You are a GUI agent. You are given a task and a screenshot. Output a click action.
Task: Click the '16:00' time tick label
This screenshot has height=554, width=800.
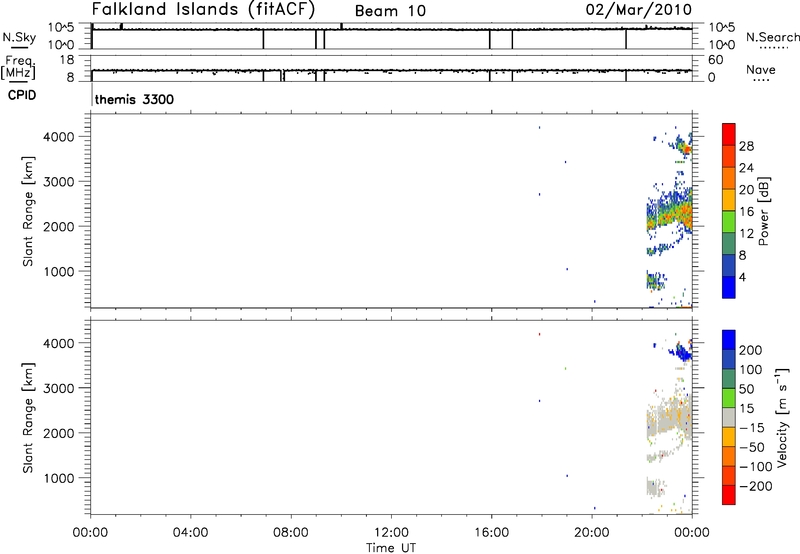pos(491,533)
